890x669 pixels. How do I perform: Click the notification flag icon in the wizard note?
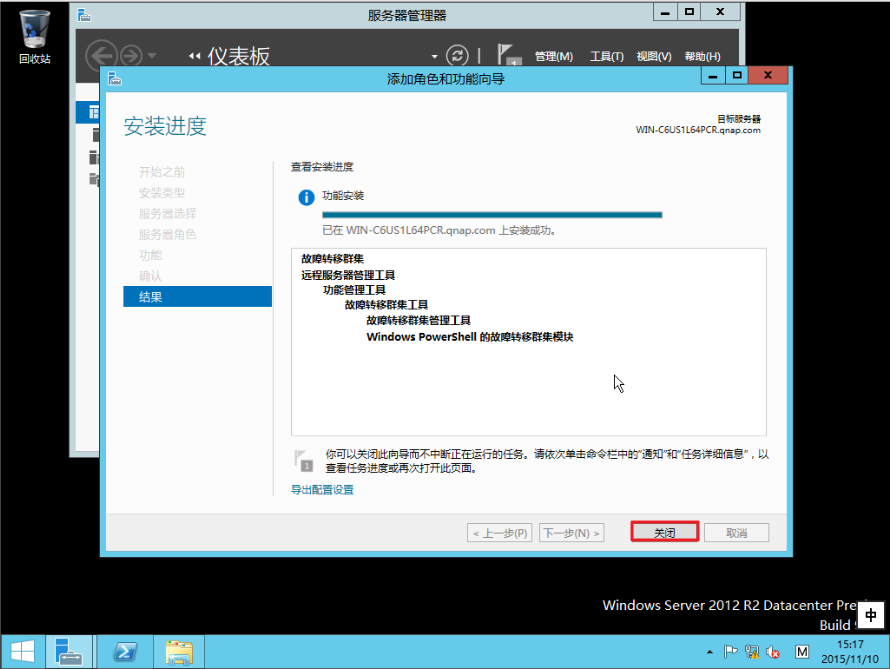point(304,460)
